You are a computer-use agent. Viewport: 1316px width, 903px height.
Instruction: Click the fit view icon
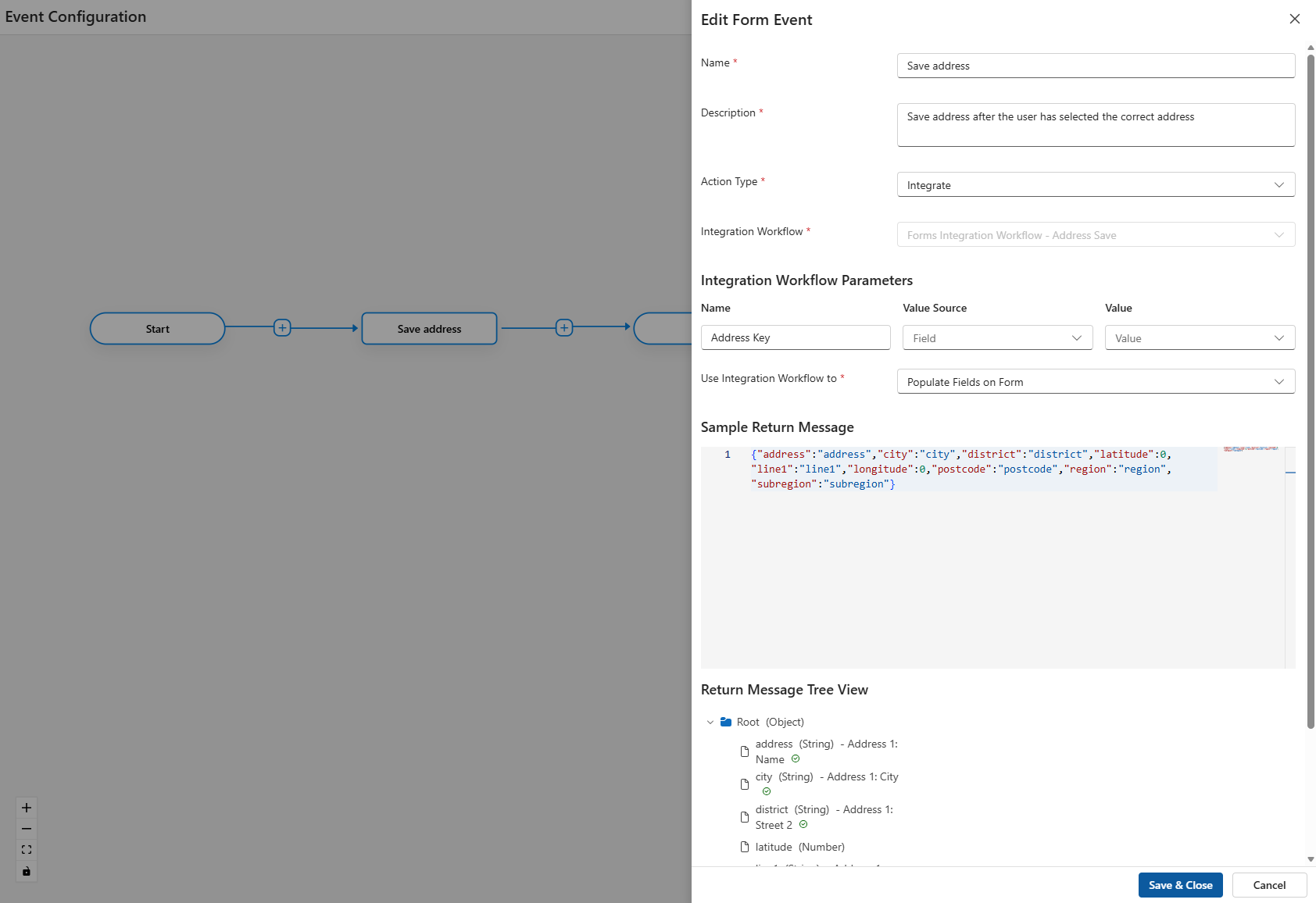point(27,850)
